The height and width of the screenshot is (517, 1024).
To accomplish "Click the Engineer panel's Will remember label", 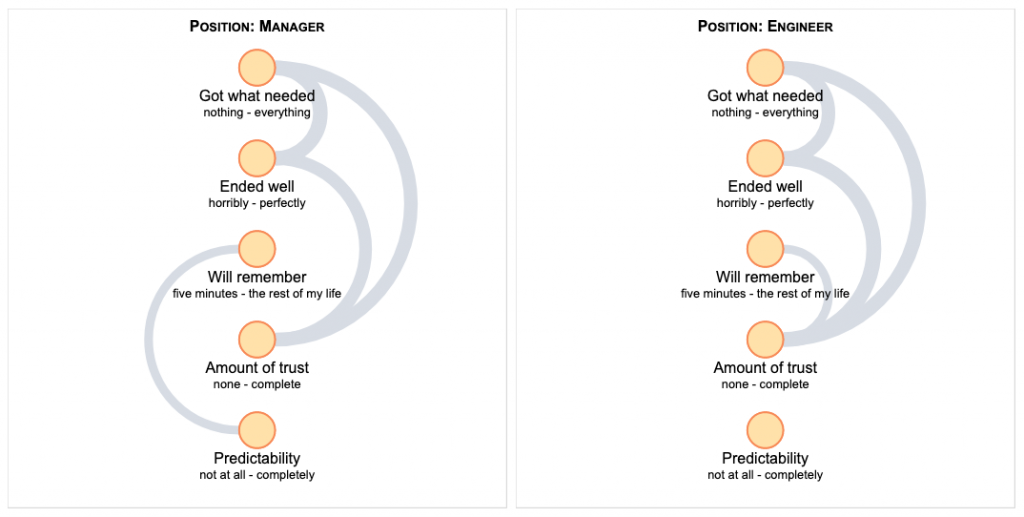I will [765, 277].
